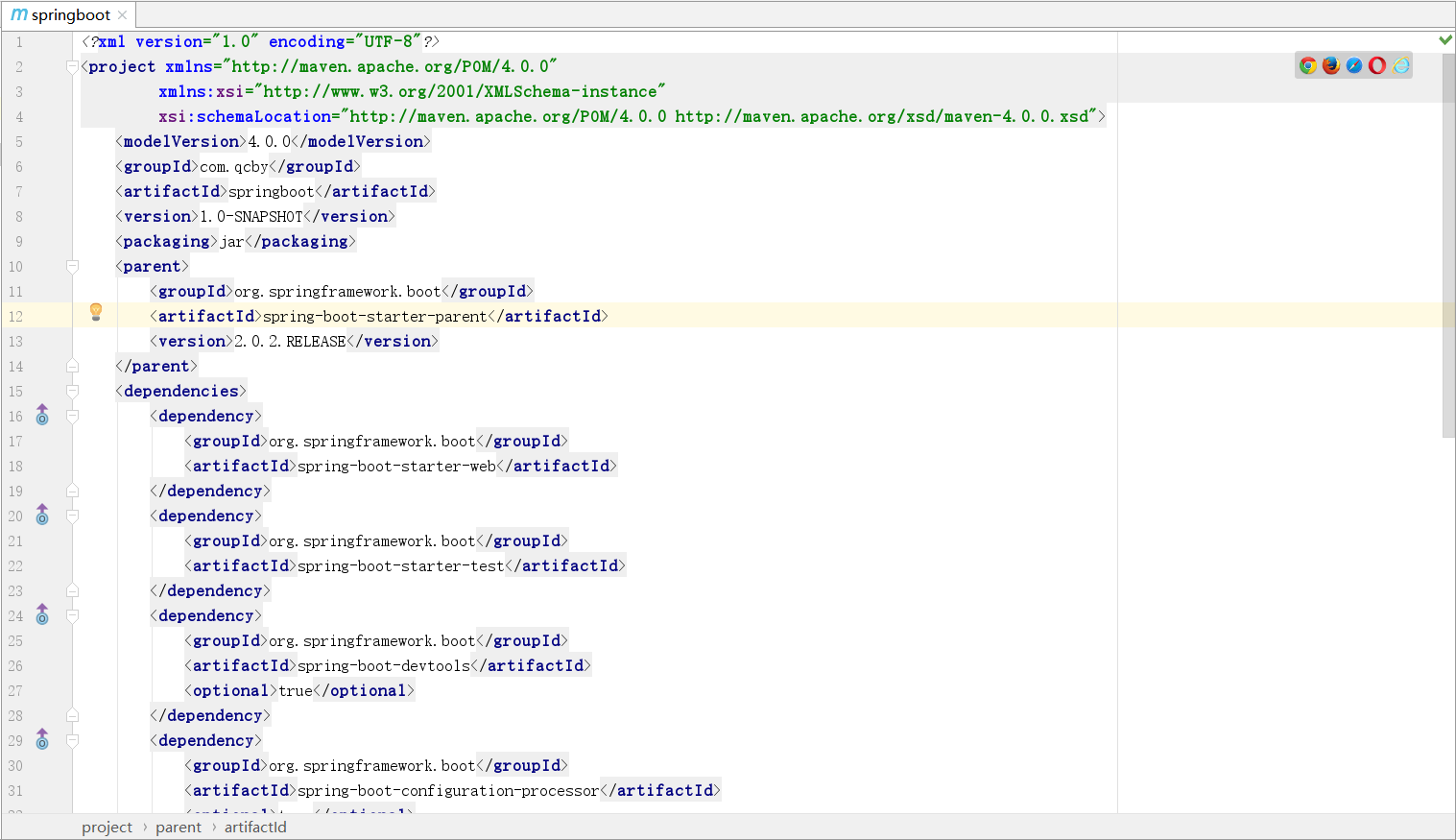The image size is (1456, 840).
Task: Click the closing </parent> tag
Action: point(155,367)
